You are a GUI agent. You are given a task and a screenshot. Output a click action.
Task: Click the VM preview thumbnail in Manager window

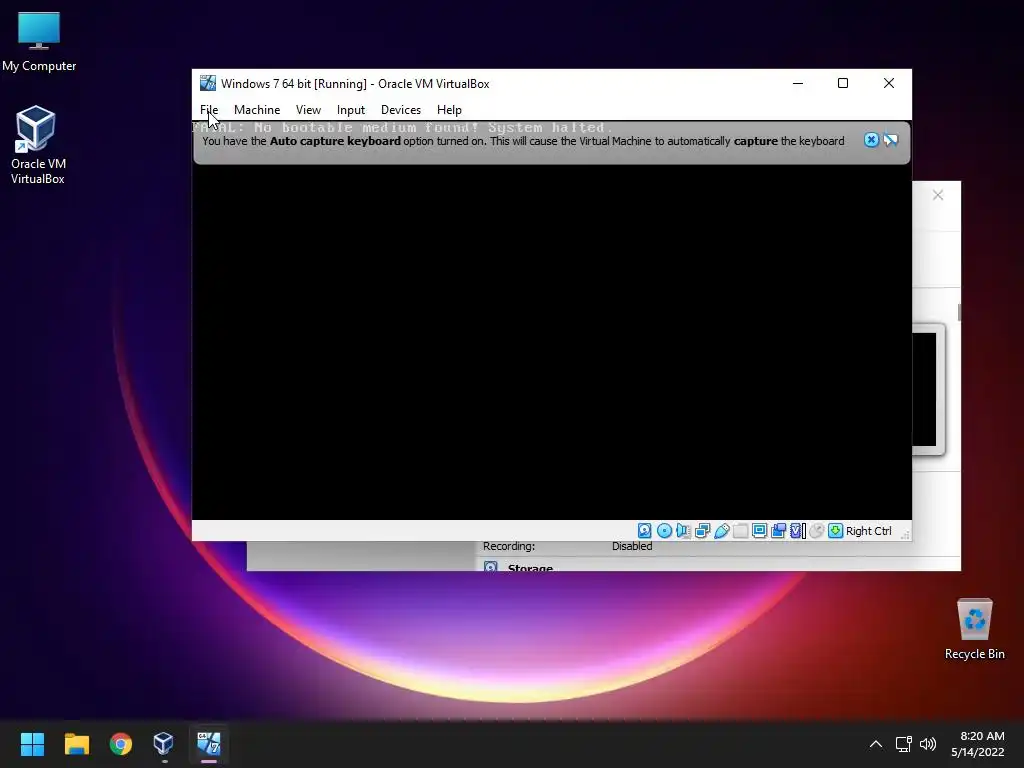point(928,389)
